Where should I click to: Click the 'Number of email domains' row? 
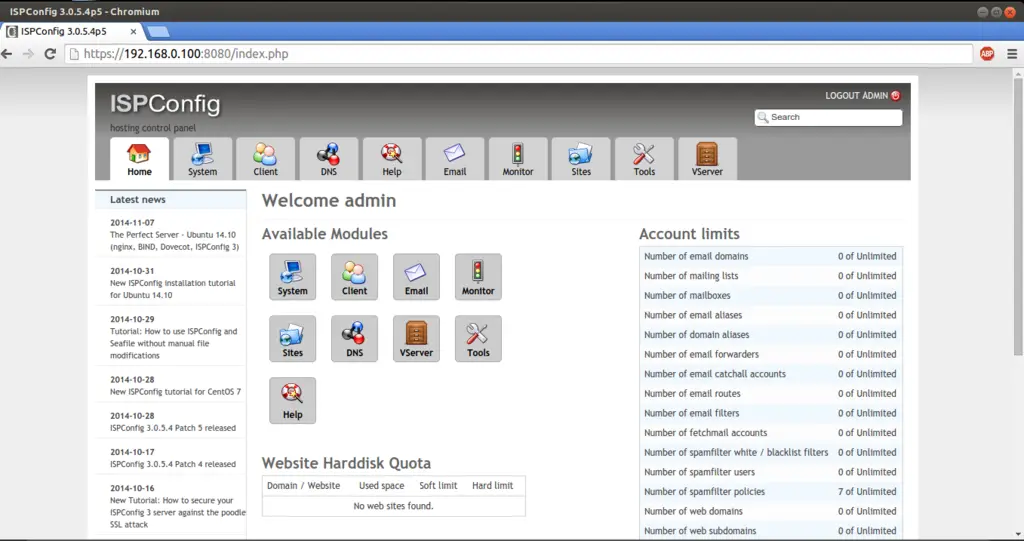[771, 256]
